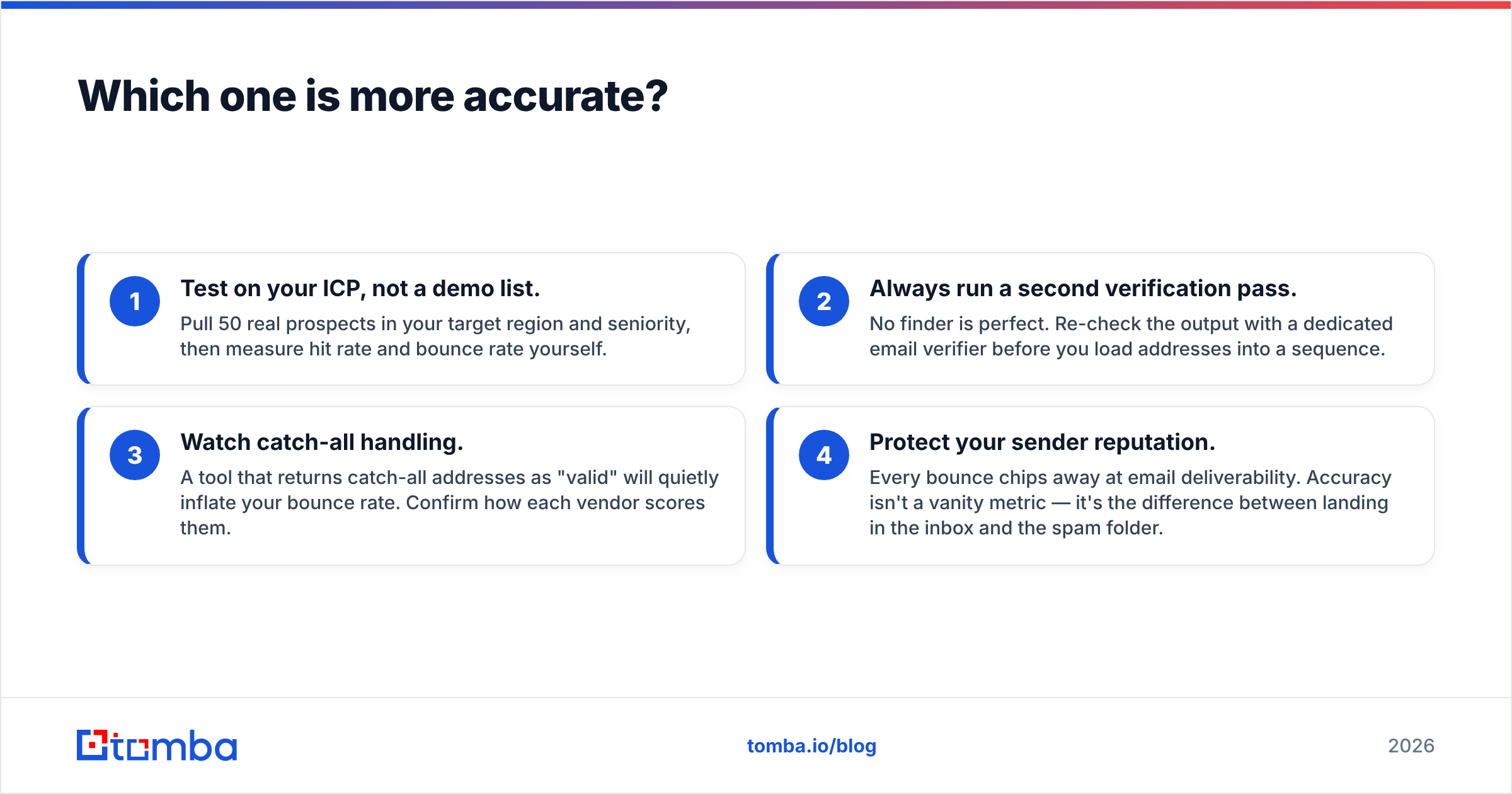Click the Tomba logo in footer
The height and width of the screenshot is (794, 1512).
pos(157,745)
